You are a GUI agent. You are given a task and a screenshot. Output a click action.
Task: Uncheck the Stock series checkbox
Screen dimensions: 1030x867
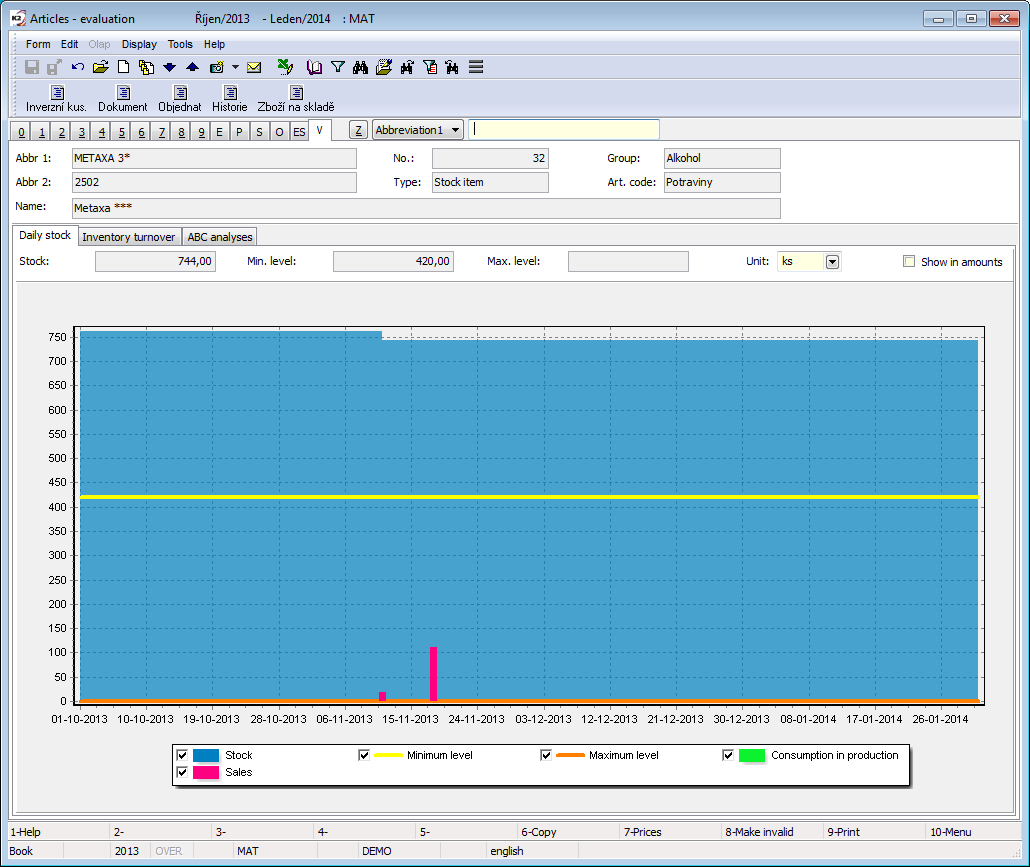click(182, 755)
